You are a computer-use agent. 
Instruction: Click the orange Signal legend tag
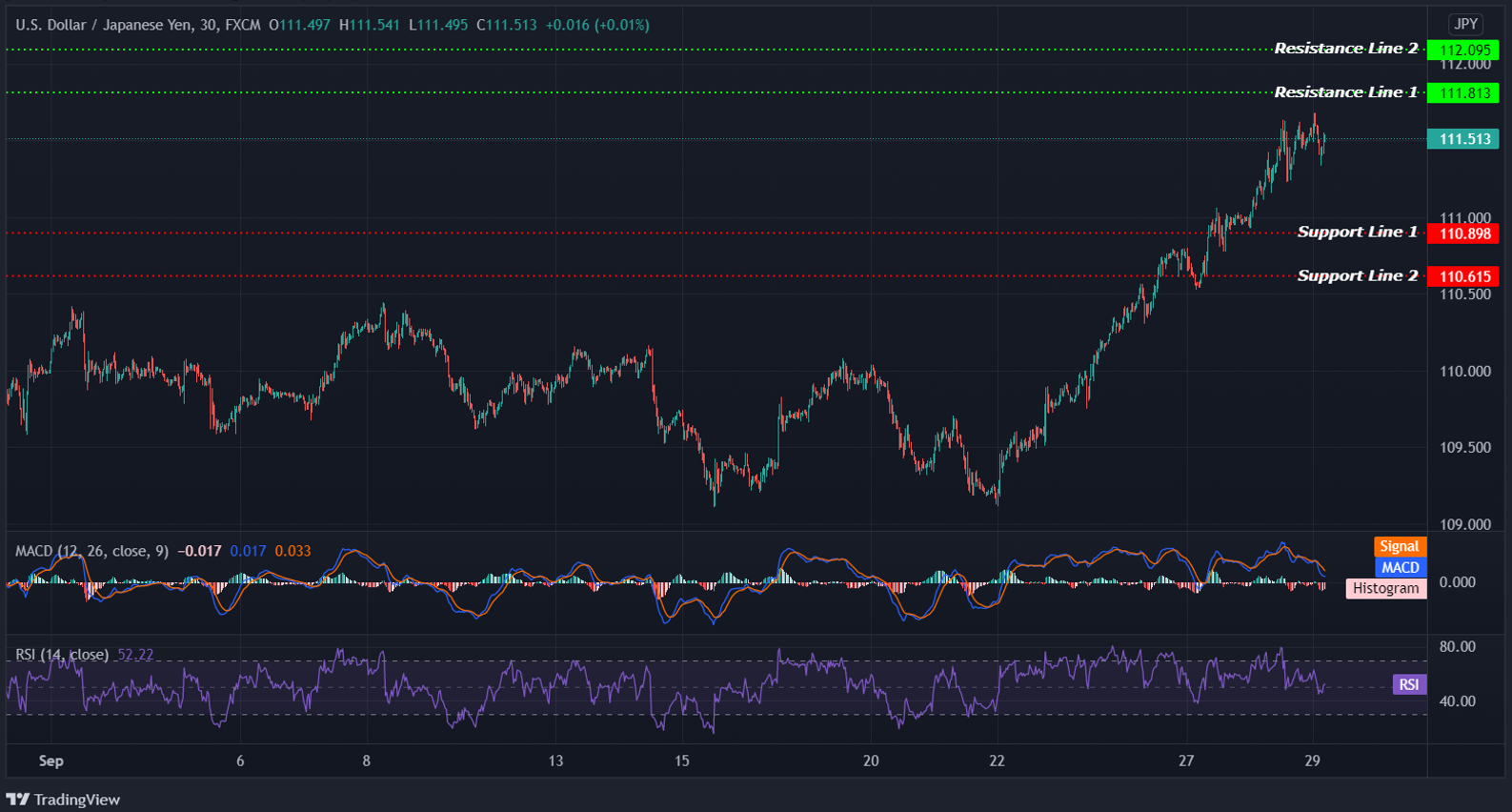(x=1400, y=546)
